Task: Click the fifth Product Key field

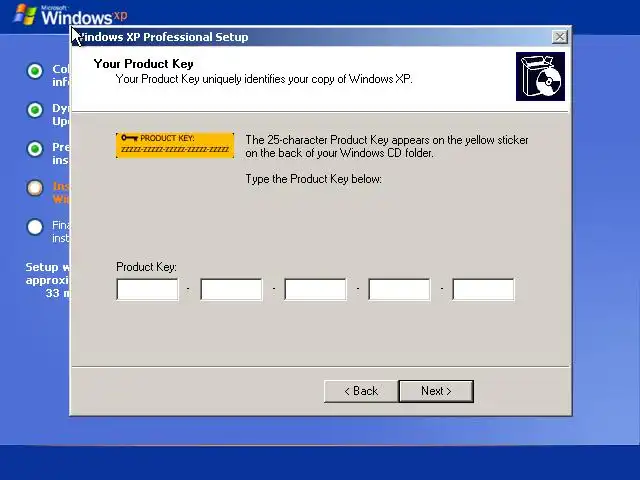Action: tap(484, 289)
